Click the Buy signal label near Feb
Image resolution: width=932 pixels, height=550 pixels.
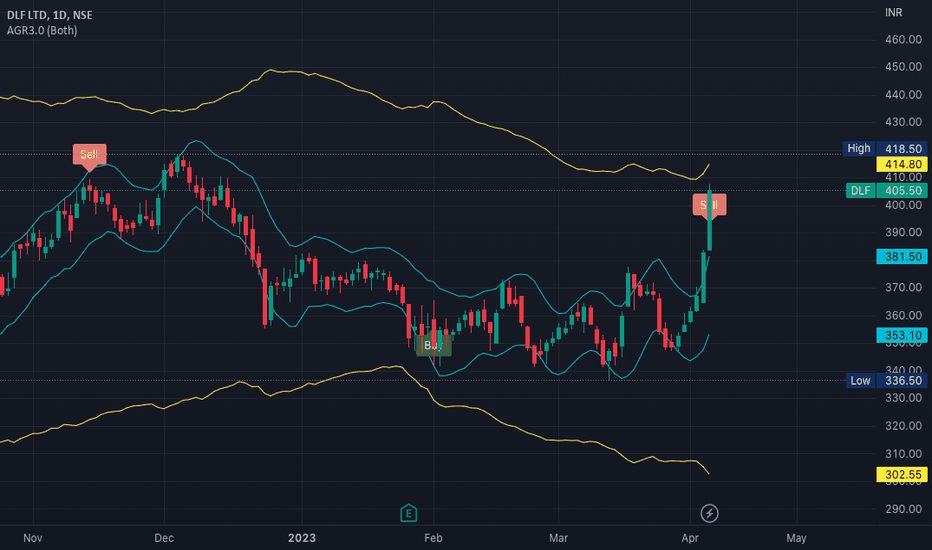433,345
